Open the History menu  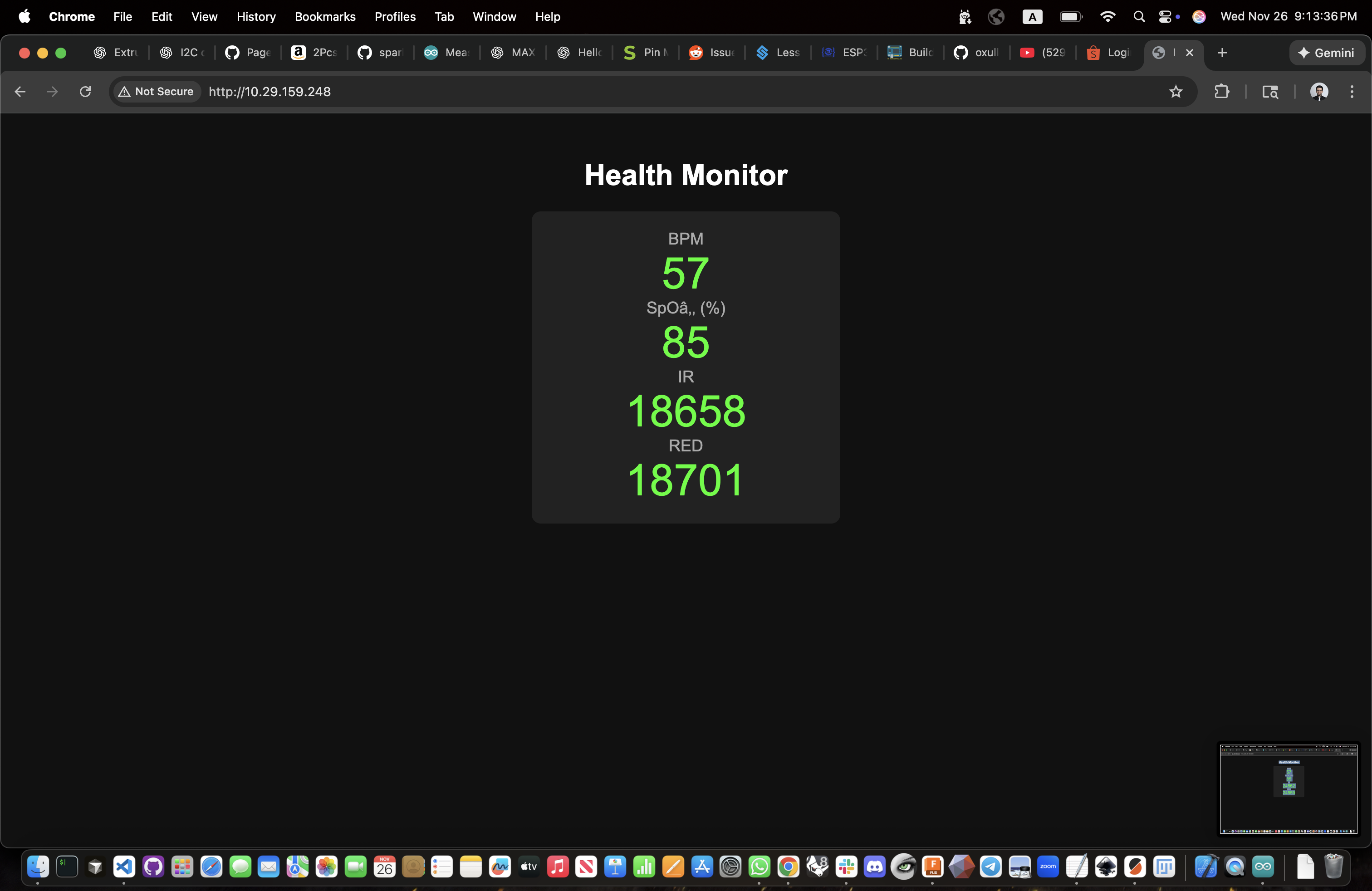[256, 17]
